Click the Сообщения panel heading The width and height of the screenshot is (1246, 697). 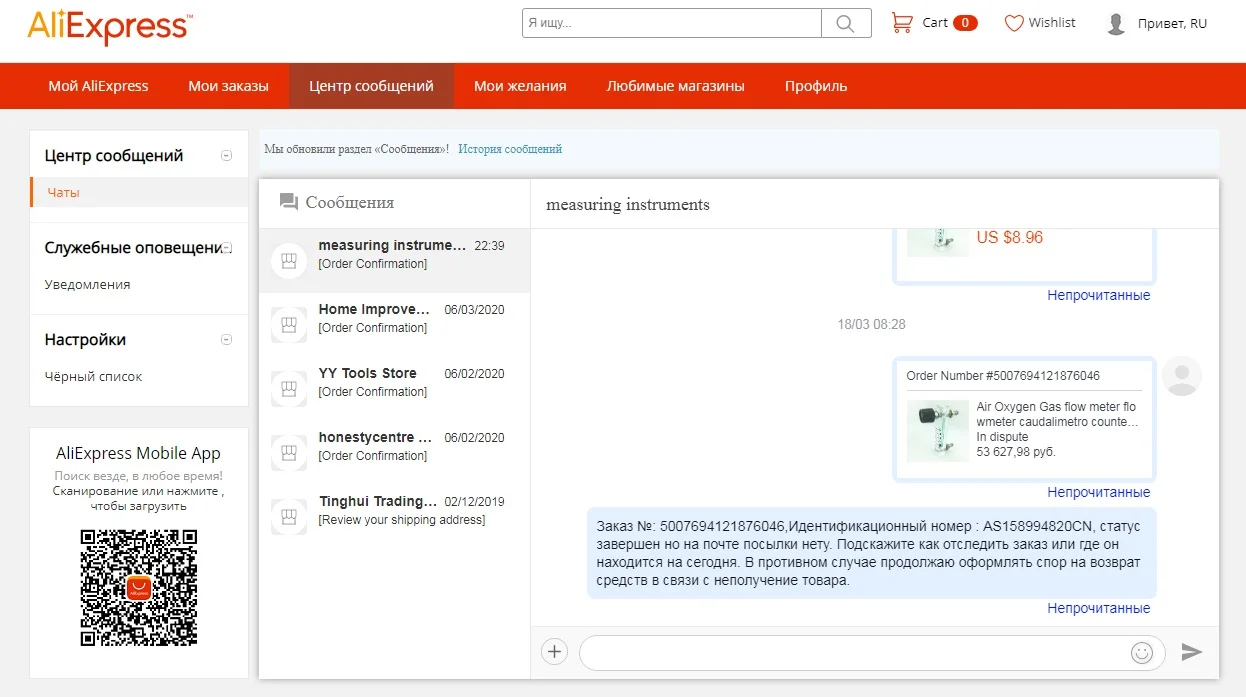350,202
